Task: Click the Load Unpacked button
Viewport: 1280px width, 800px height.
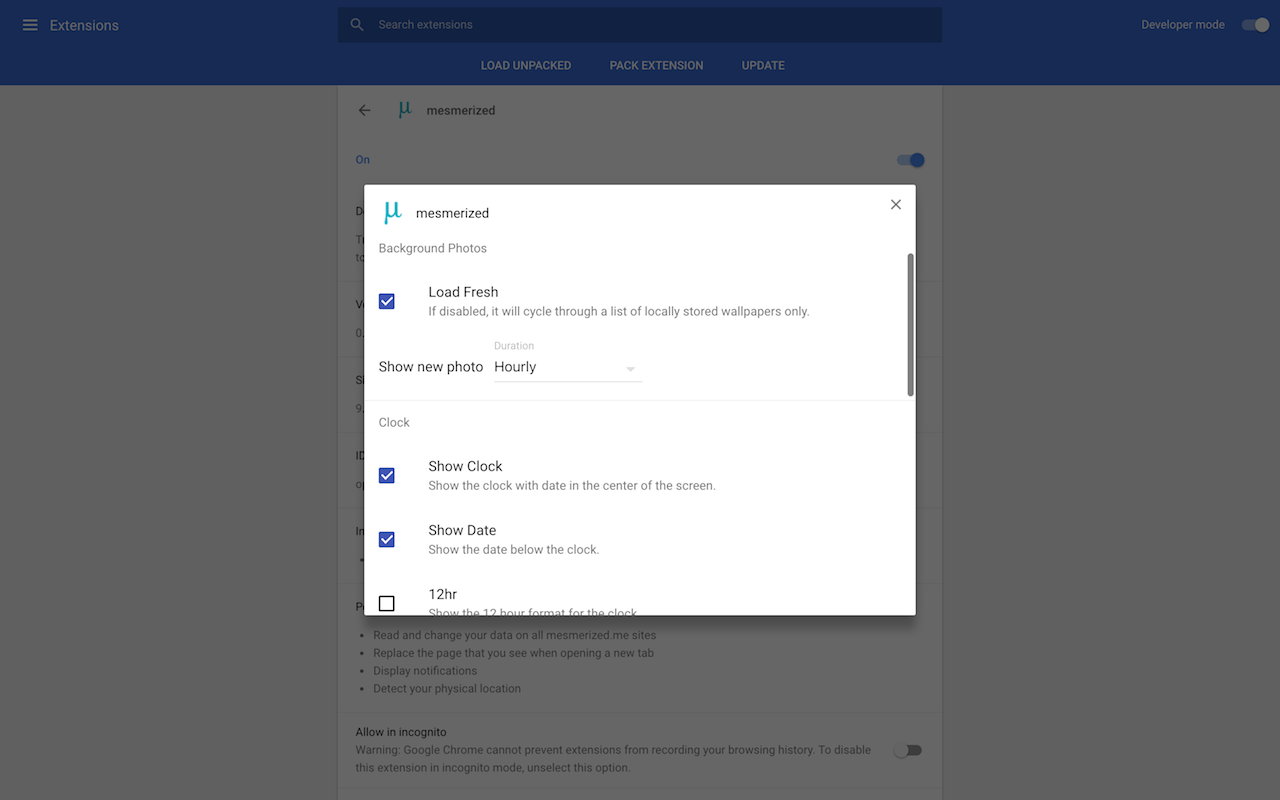Action: pyautogui.click(x=526, y=65)
